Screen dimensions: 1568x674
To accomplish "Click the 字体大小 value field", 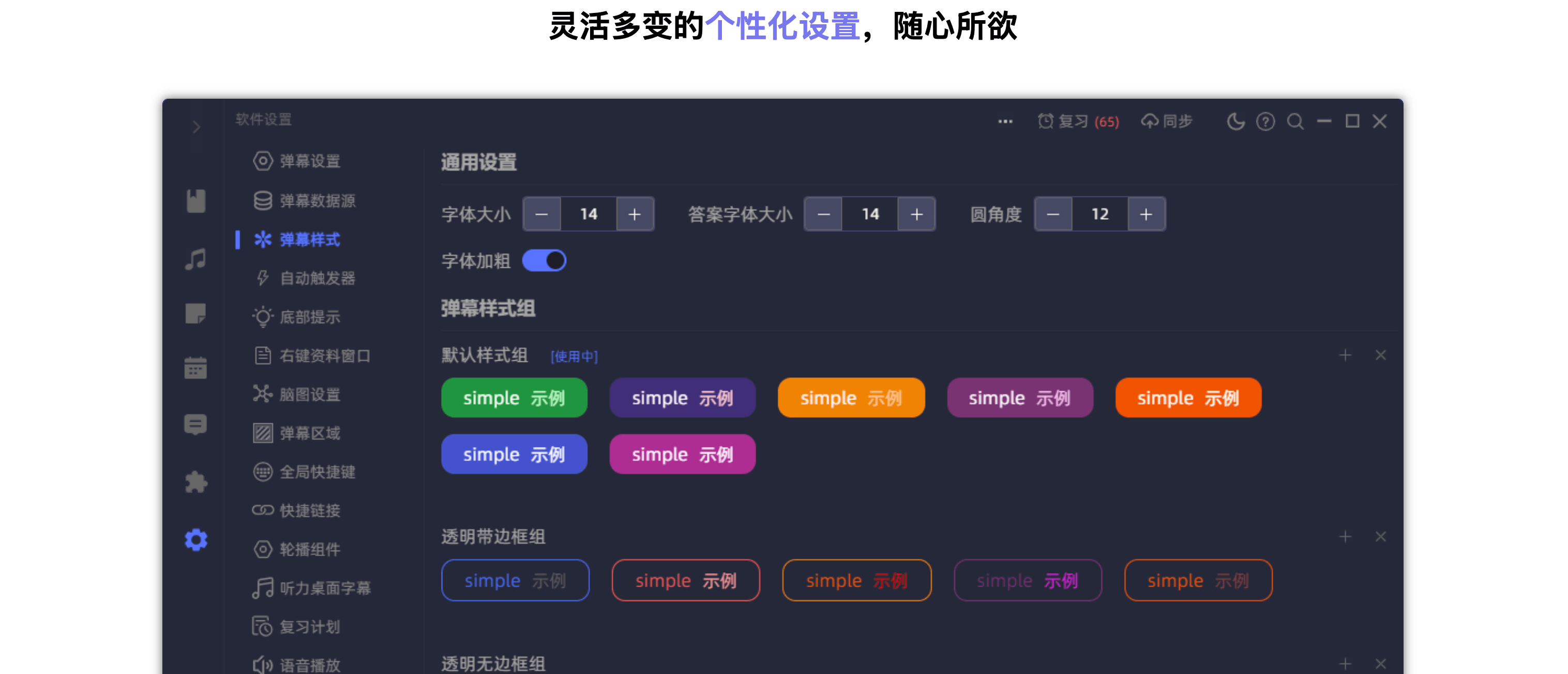I will [589, 214].
